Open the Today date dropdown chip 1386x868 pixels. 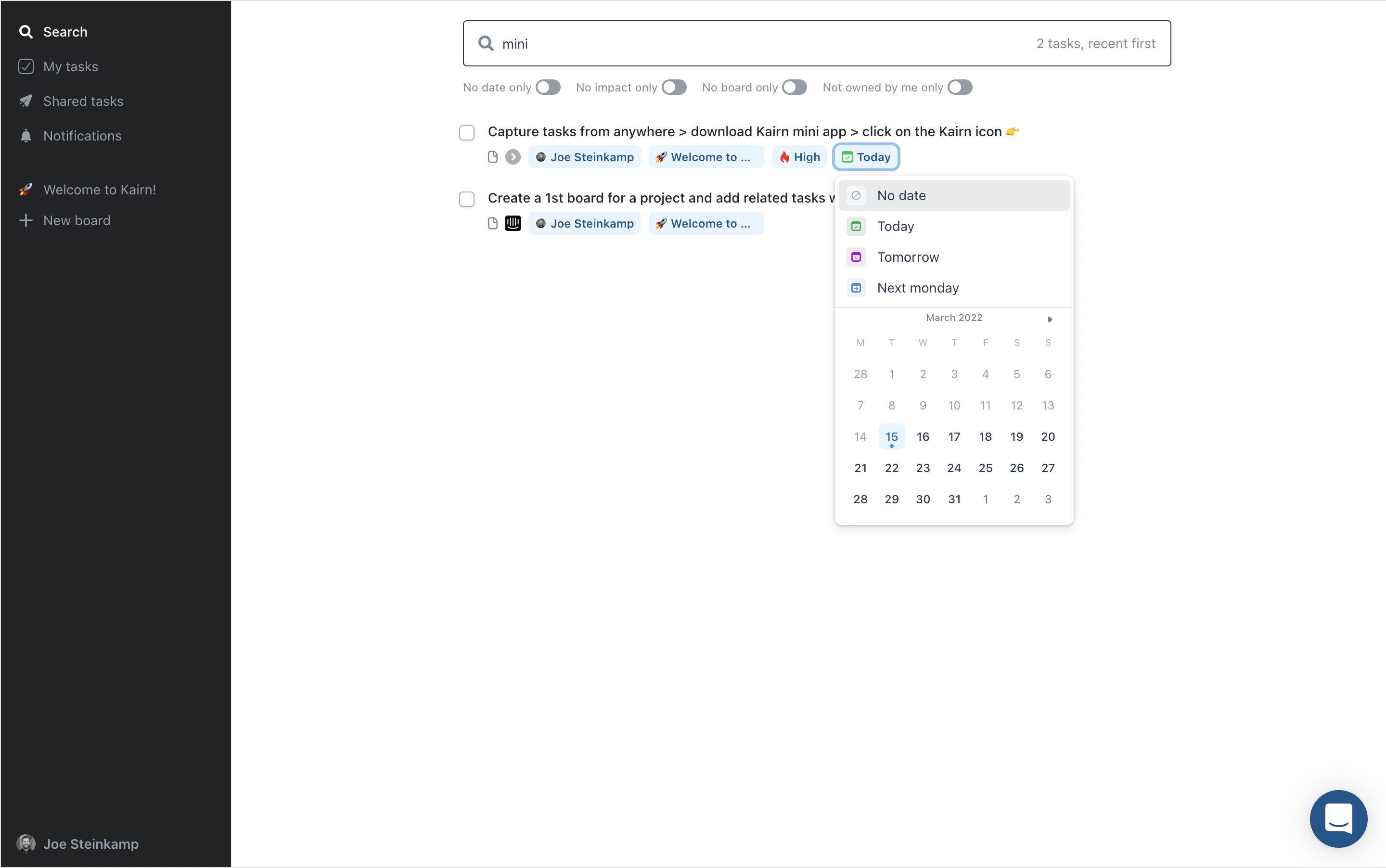pos(865,157)
